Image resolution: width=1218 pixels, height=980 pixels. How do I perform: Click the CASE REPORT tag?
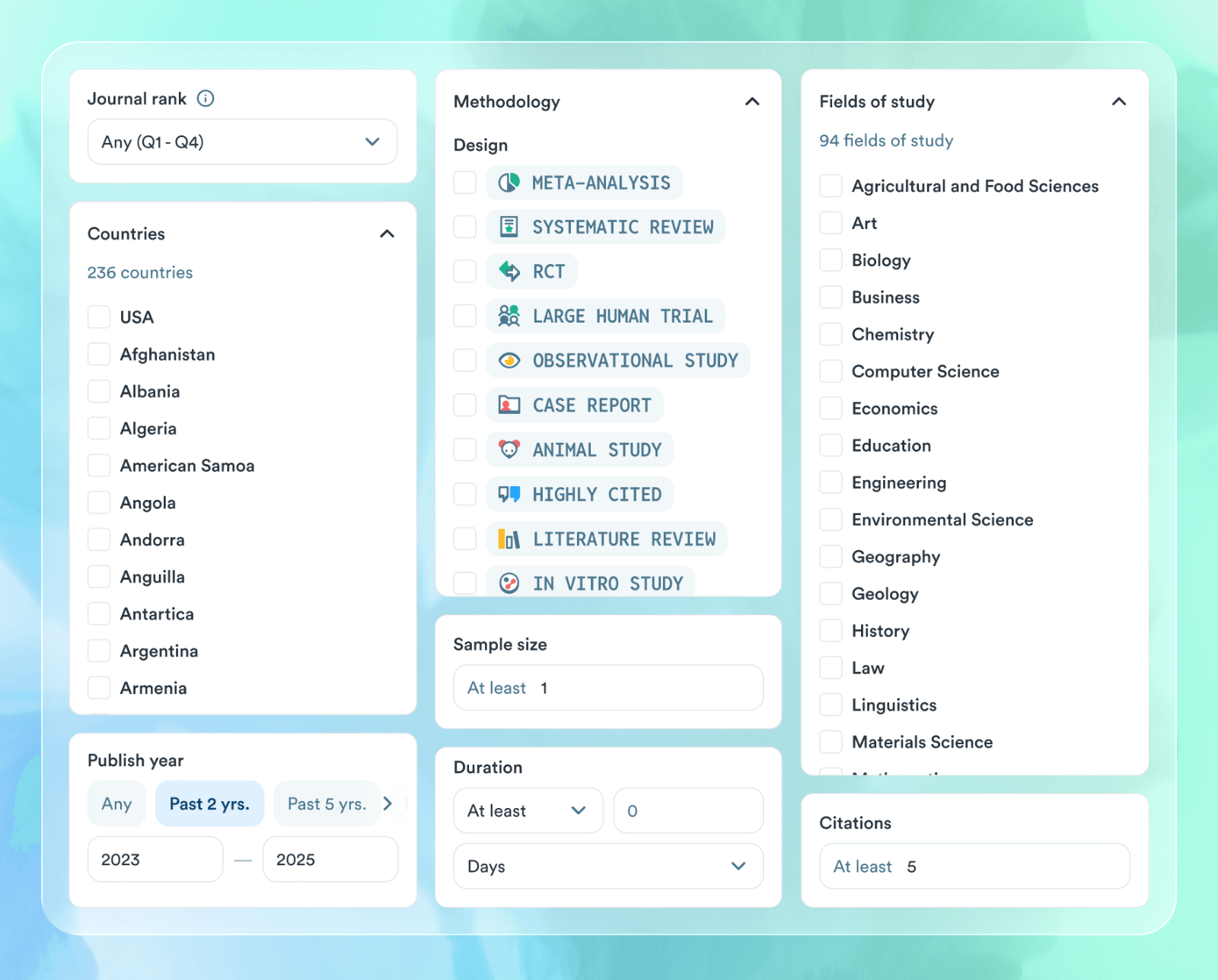[574, 405]
